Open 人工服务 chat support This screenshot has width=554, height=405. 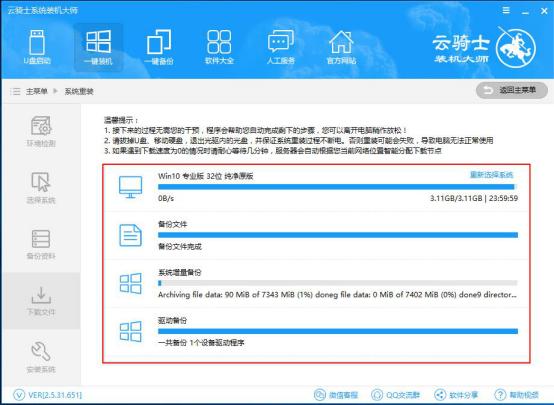[x=281, y=47]
